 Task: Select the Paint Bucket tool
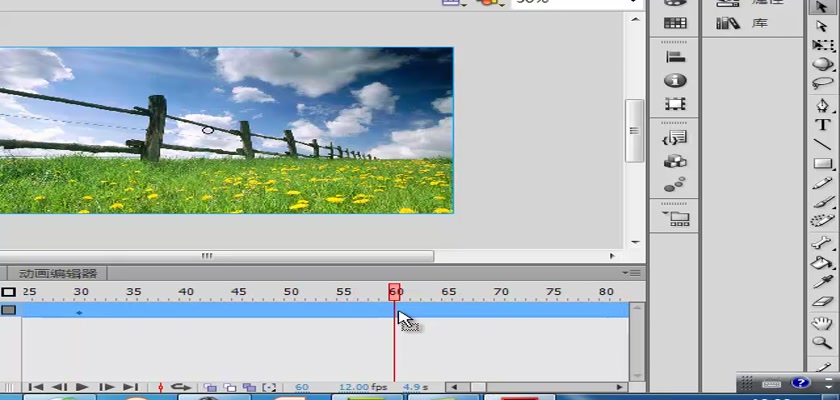click(822, 262)
